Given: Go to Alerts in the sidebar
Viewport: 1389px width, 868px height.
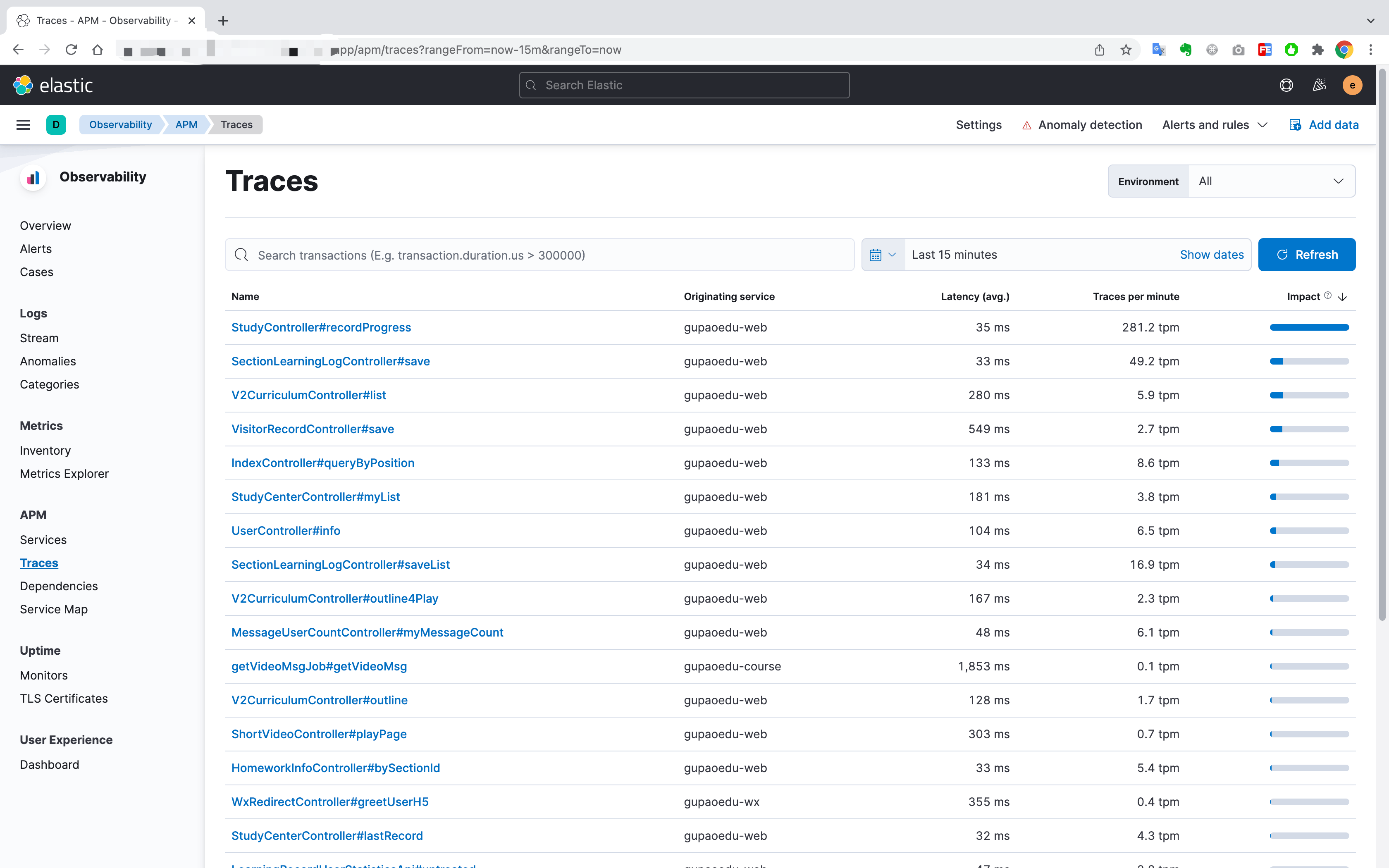Looking at the screenshot, I should pos(36,248).
